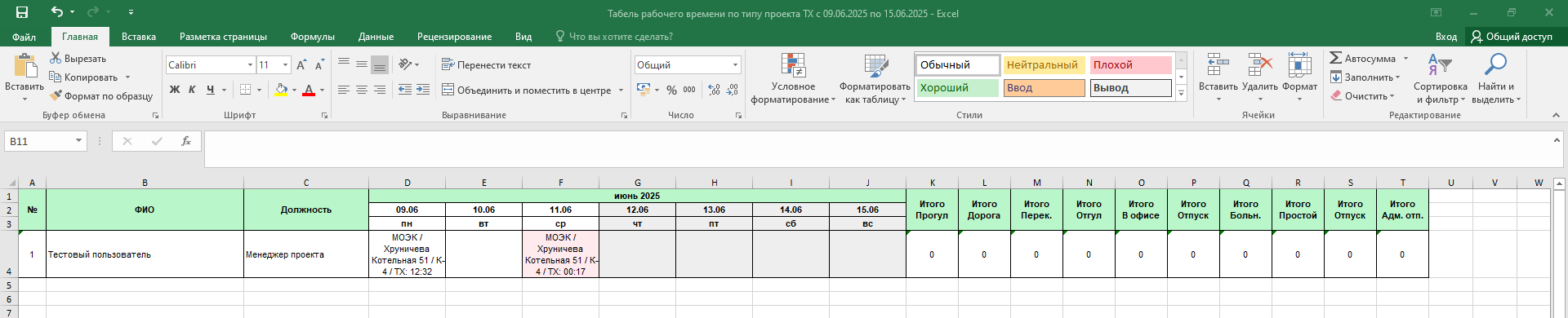
Task: Increase font size with larger A
Action: (301, 64)
